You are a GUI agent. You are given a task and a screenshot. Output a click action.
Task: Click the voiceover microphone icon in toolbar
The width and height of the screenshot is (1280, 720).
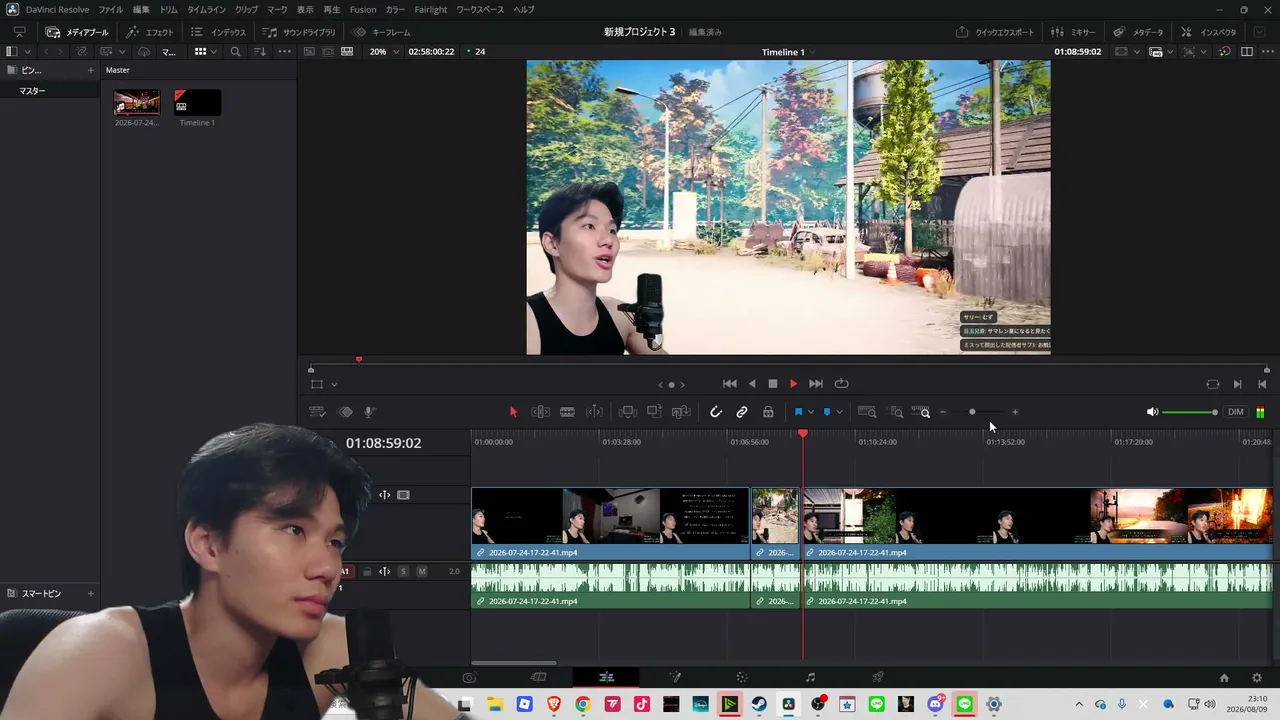[x=369, y=412]
